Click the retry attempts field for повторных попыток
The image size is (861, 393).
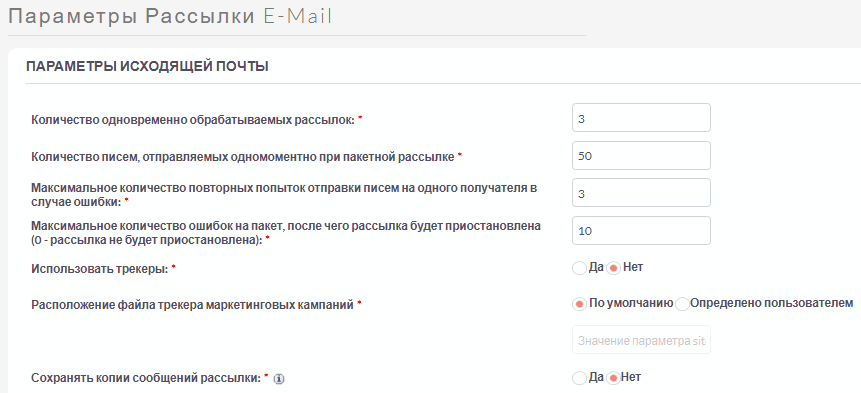tap(641, 193)
